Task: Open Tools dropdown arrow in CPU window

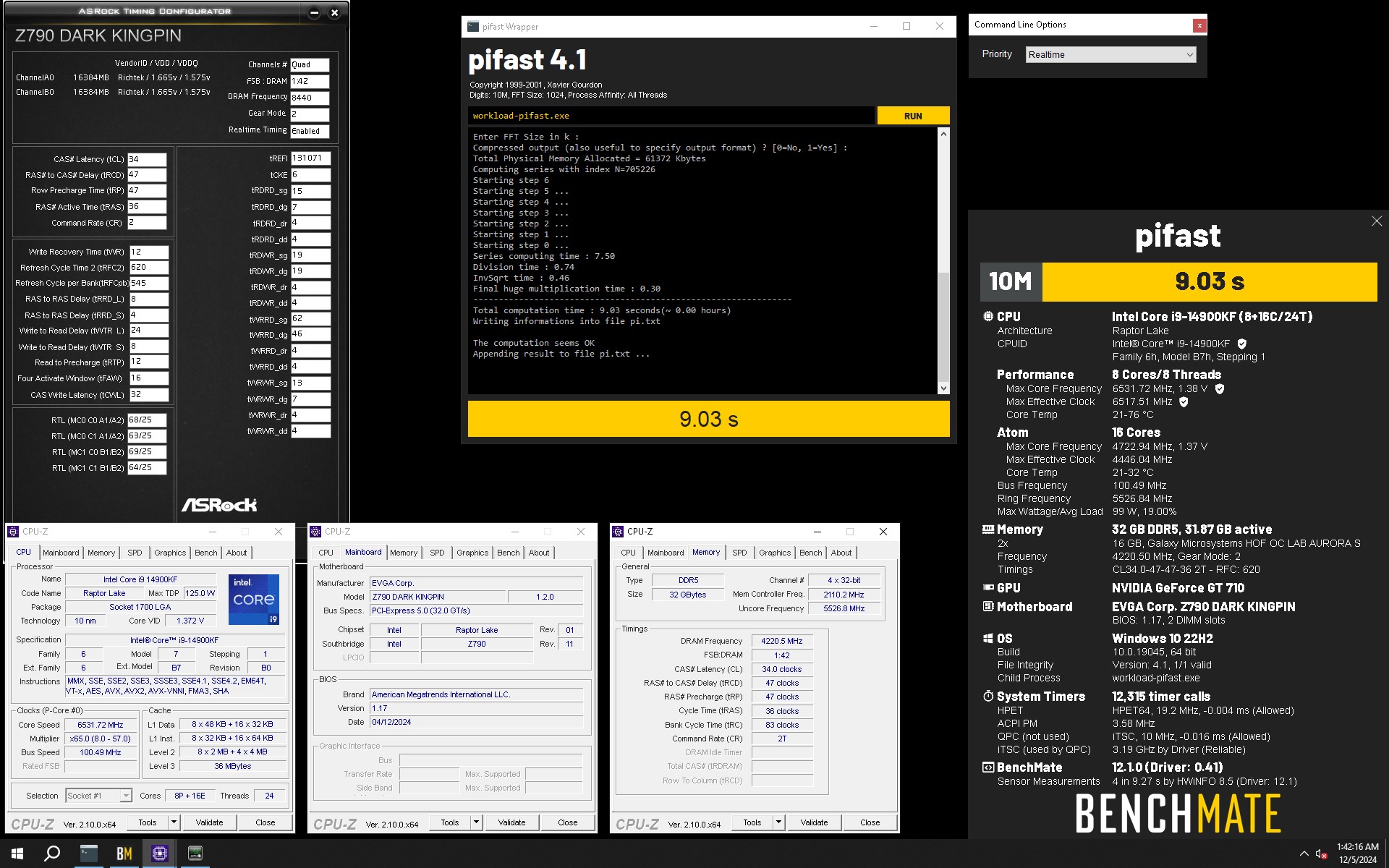Action: pos(174,822)
